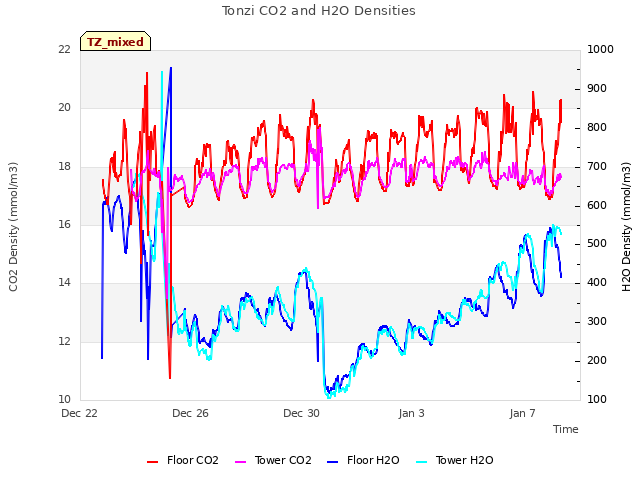The height and width of the screenshot is (480, 640).
Task: Click the Tower CO2 legend entry
Action: [273, 460]
